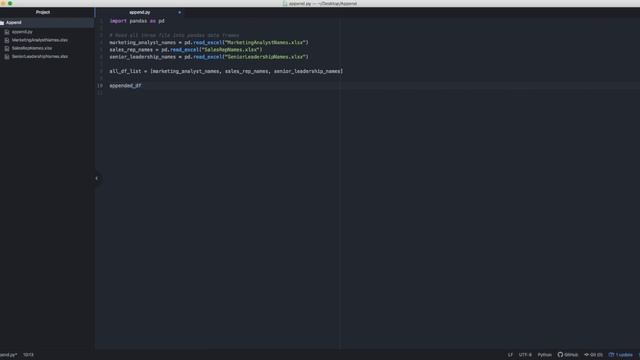Change UTF-8 encoding in status bar
Image resolution: width=640 pixels, height=360 pixels.
(525, 355)
